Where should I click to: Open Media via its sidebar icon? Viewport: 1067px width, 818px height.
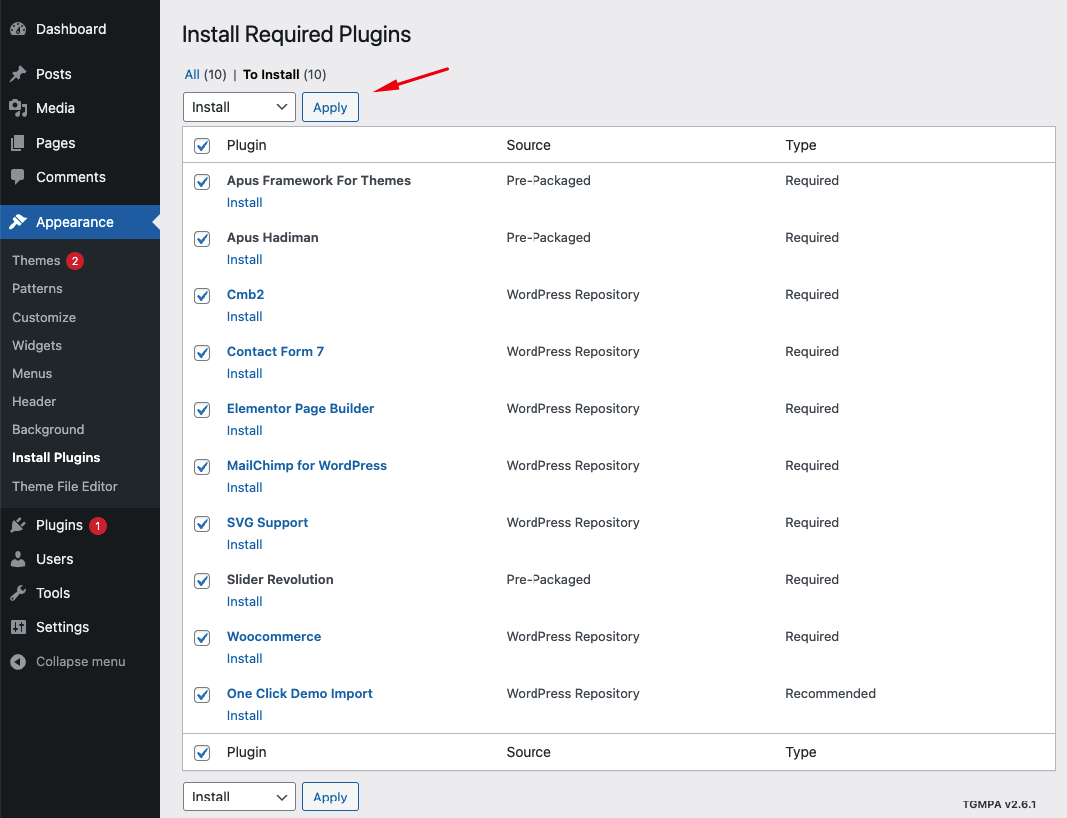pos(18,108)
